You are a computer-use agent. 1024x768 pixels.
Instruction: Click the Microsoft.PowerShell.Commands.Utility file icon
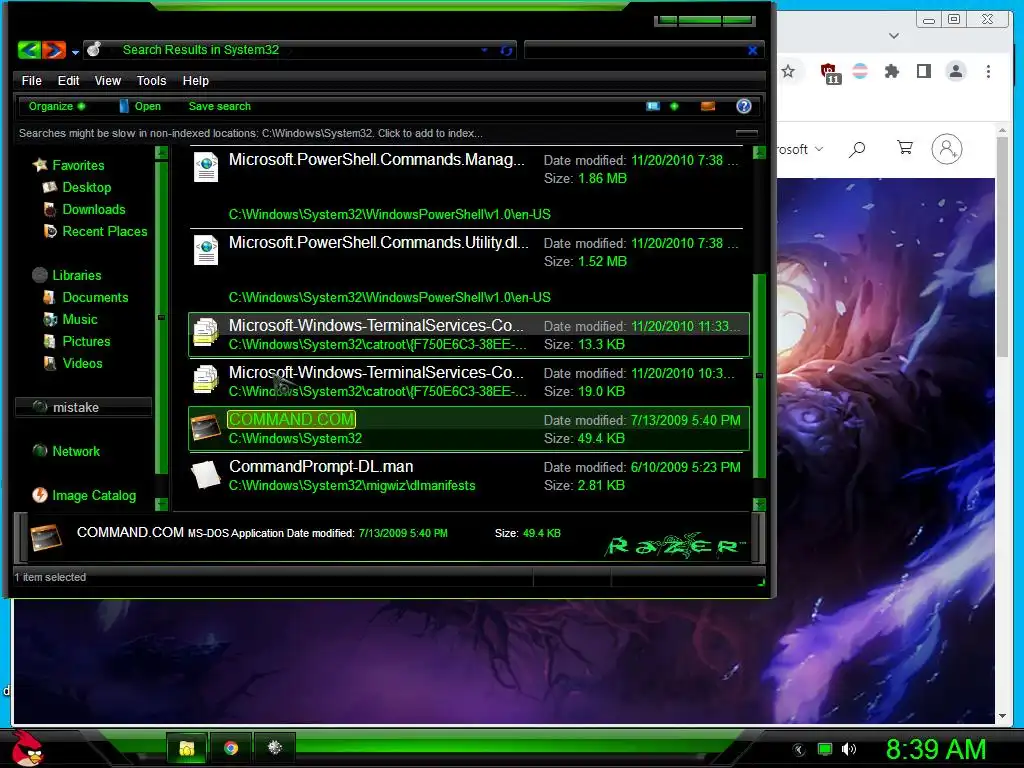pos(206,250)
